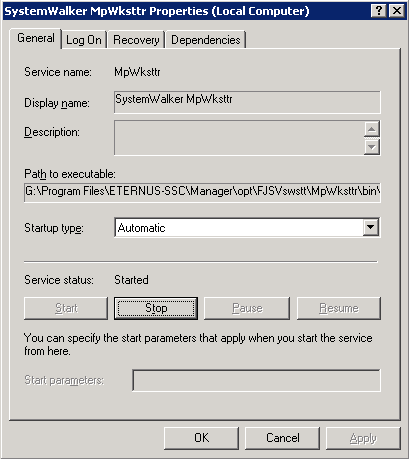Click into the Start parameters field
The height and width of the screenshot is (459, 409).
click(x=256, y=380)
